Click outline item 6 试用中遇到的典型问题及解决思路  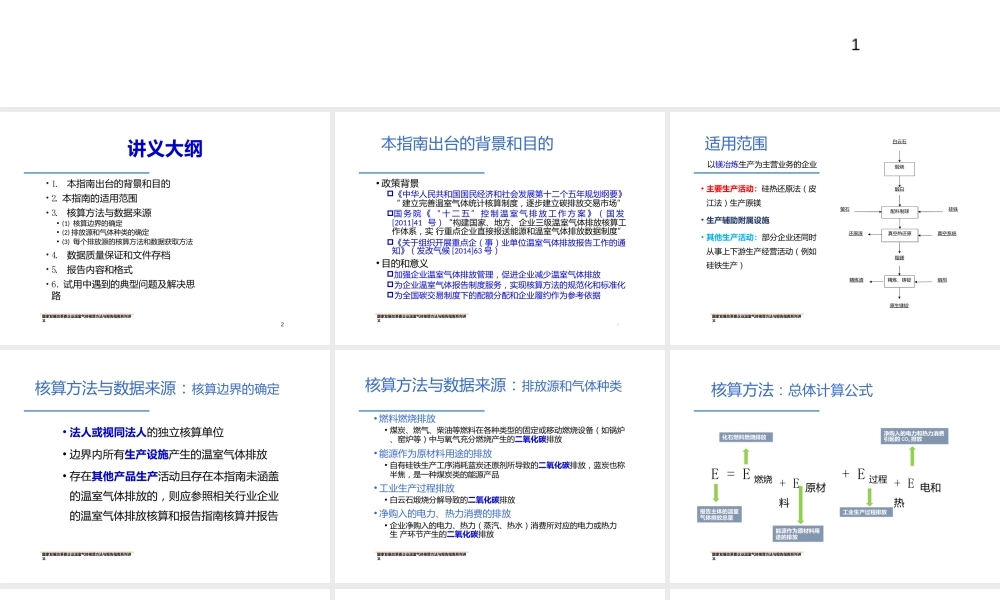tap(122, 289)
